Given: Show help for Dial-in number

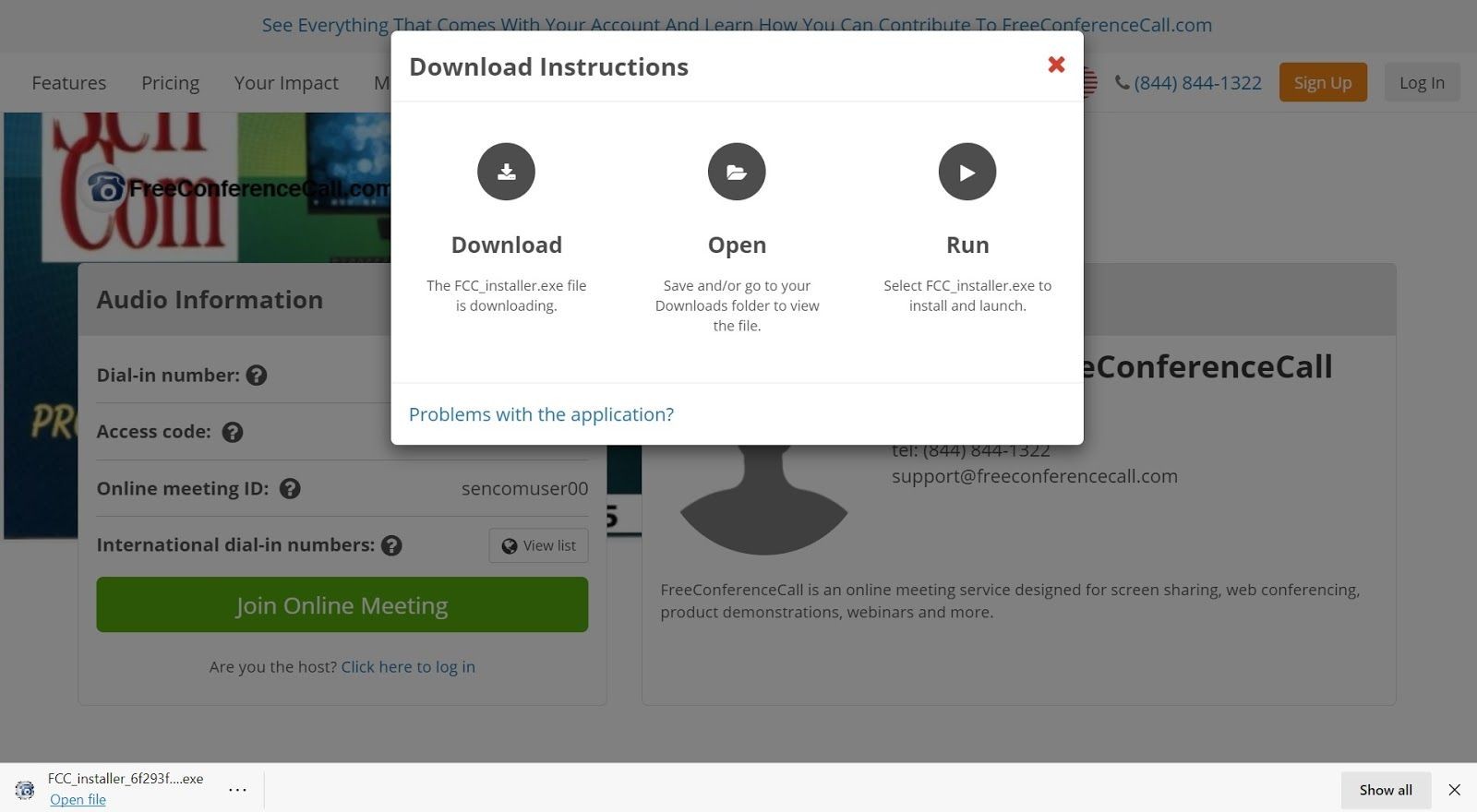Looking at the screenshot, I should pyautogui.click(x=257, y=376).
